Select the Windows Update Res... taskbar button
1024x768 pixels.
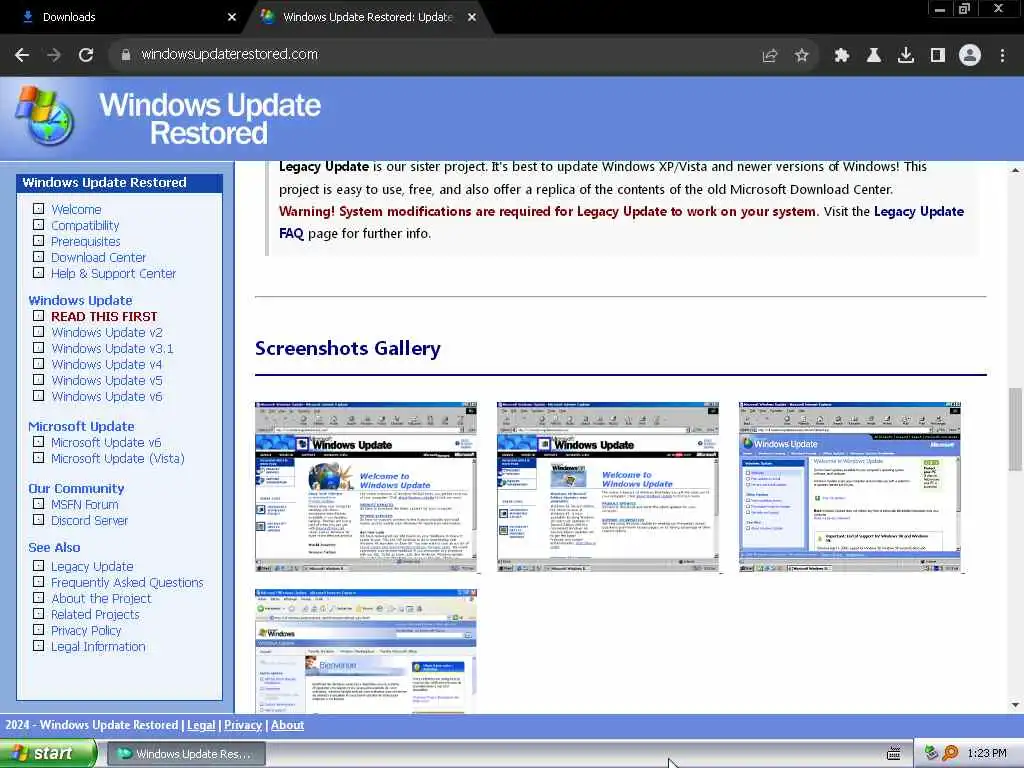click(x=186, y=754)
